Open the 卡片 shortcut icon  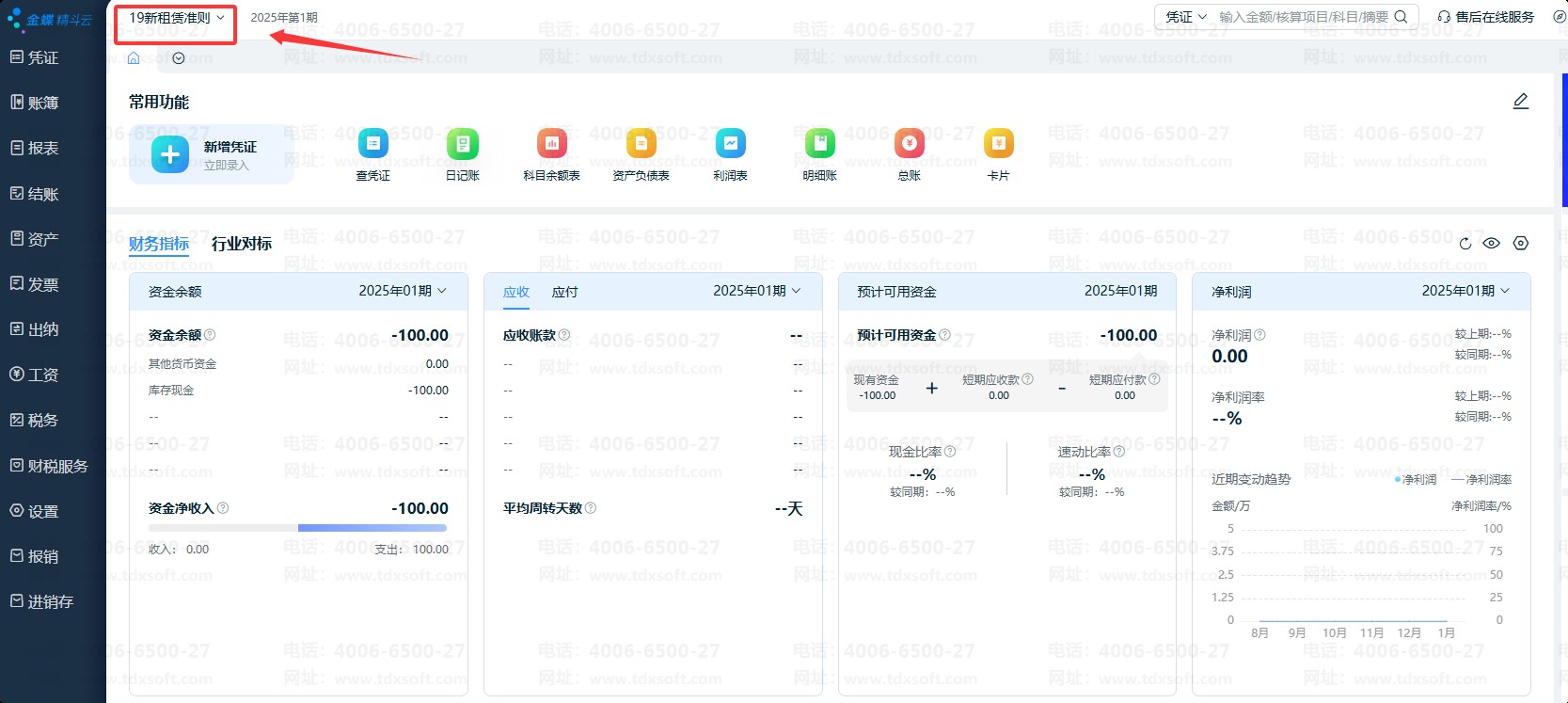(999, 144)
